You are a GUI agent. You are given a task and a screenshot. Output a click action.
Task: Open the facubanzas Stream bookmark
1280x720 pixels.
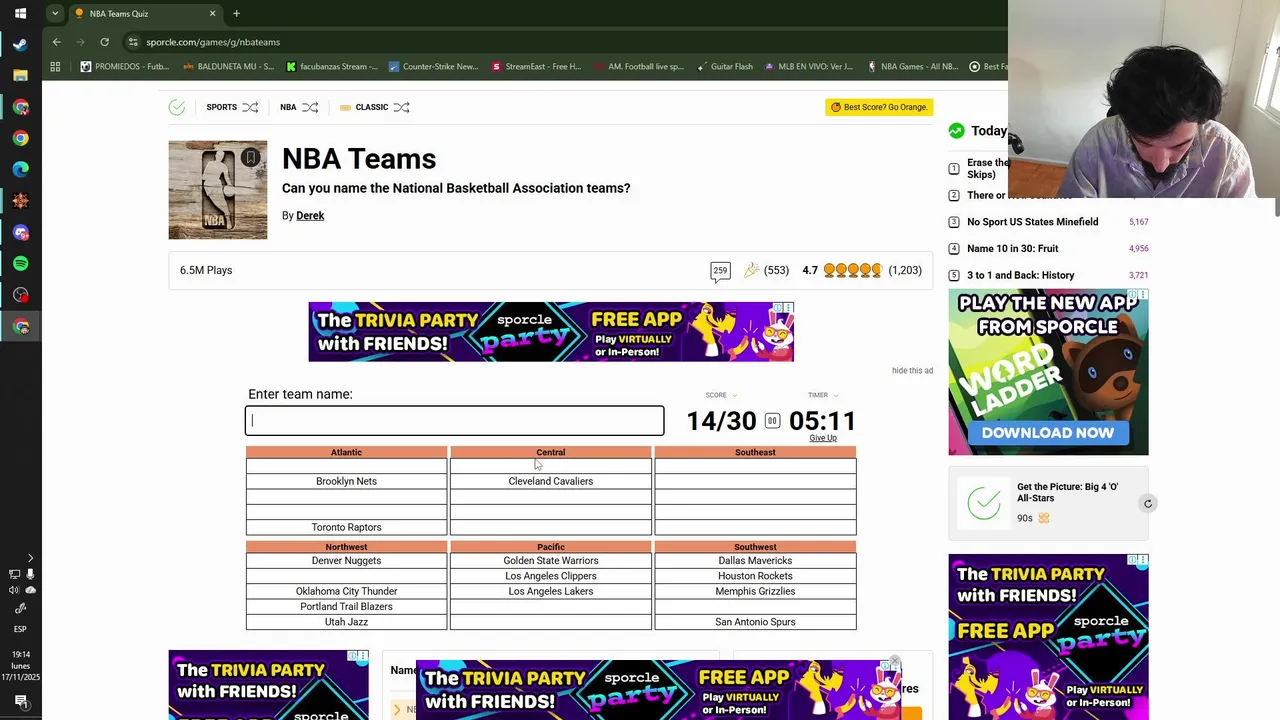(331, 67)
